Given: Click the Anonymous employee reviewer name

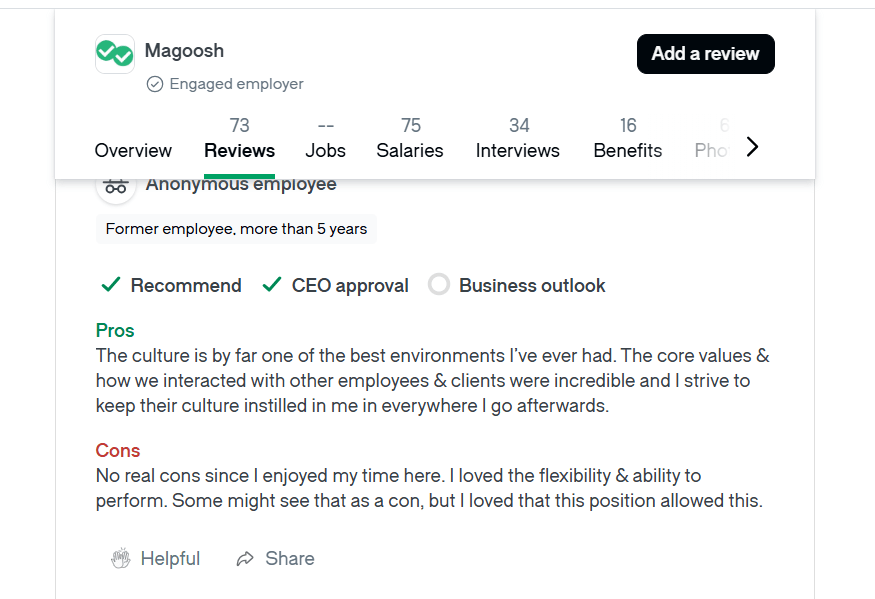Looking at the screenshot, I should pos(241,185).
